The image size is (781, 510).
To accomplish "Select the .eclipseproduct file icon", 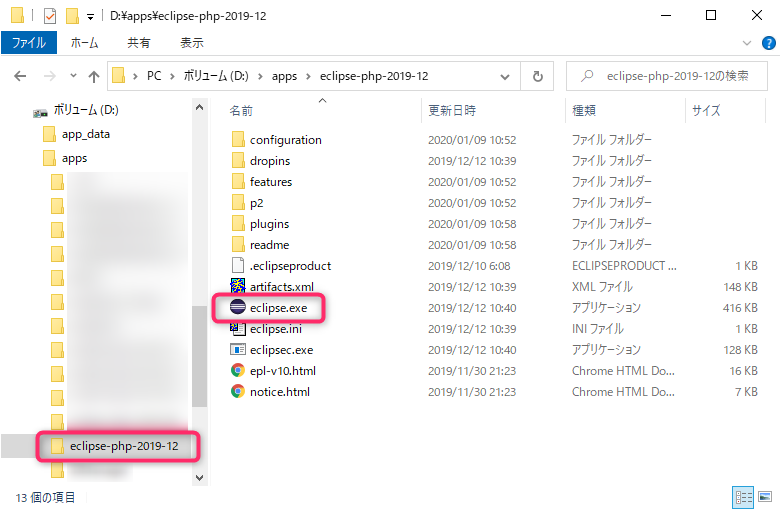I will (x=238, y=265).
